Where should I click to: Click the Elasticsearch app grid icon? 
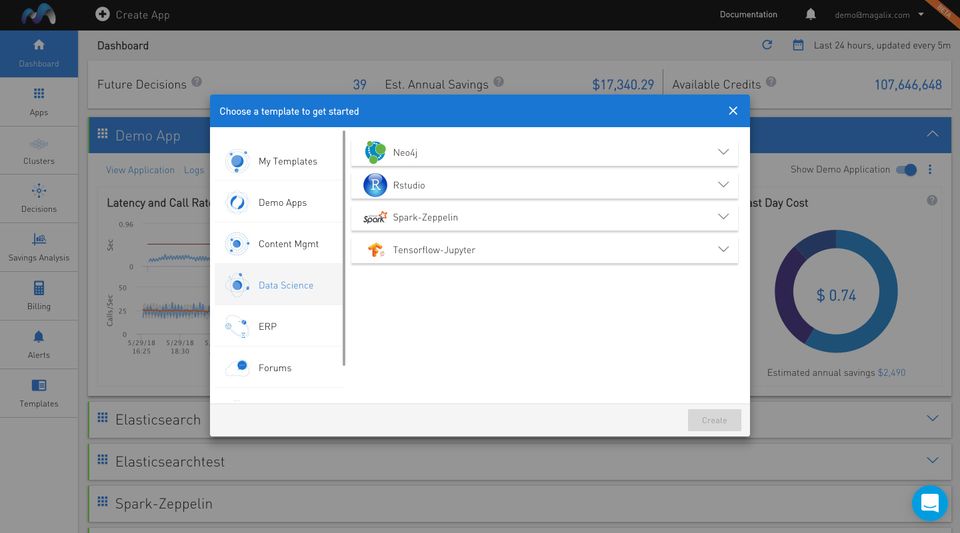(x=102, y=417)
